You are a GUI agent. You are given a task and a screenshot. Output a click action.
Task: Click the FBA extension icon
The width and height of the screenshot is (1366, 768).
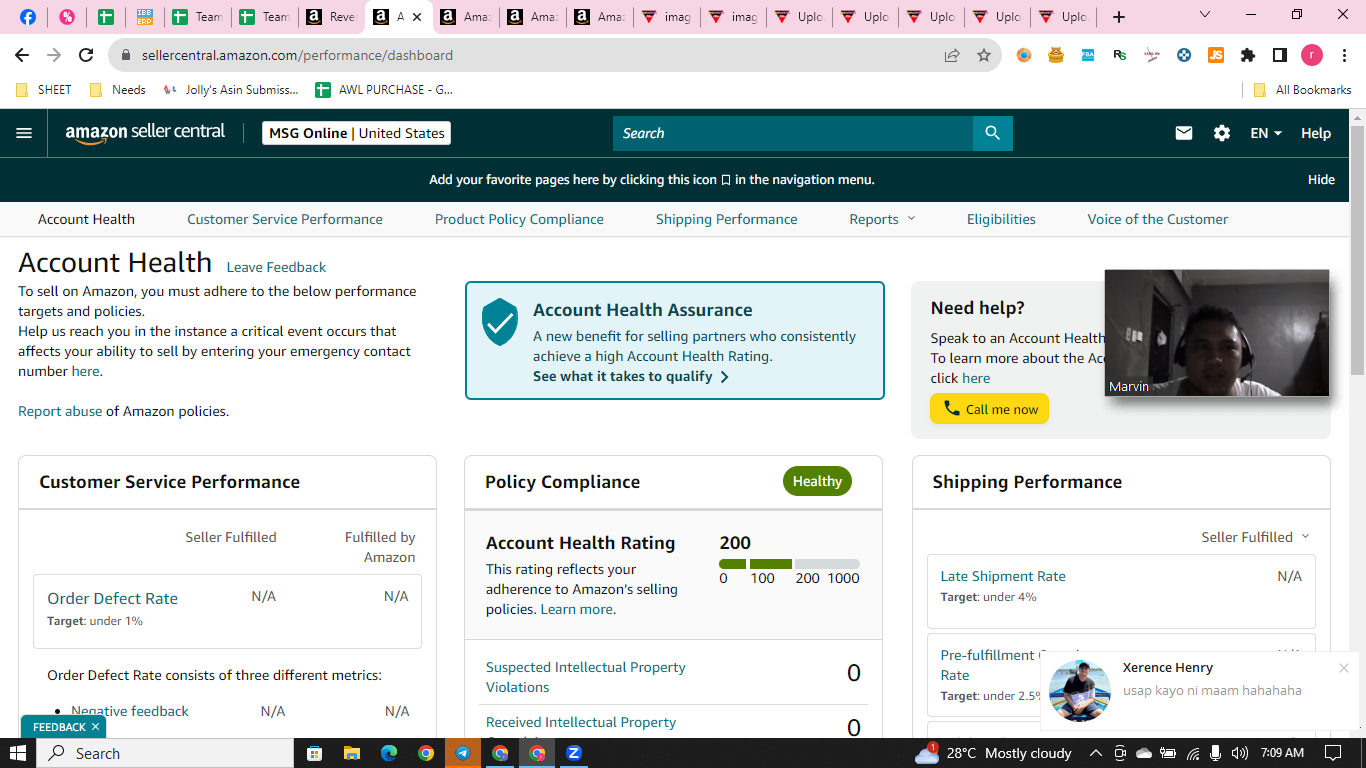pyautogui.click(x=1088, y=55)
